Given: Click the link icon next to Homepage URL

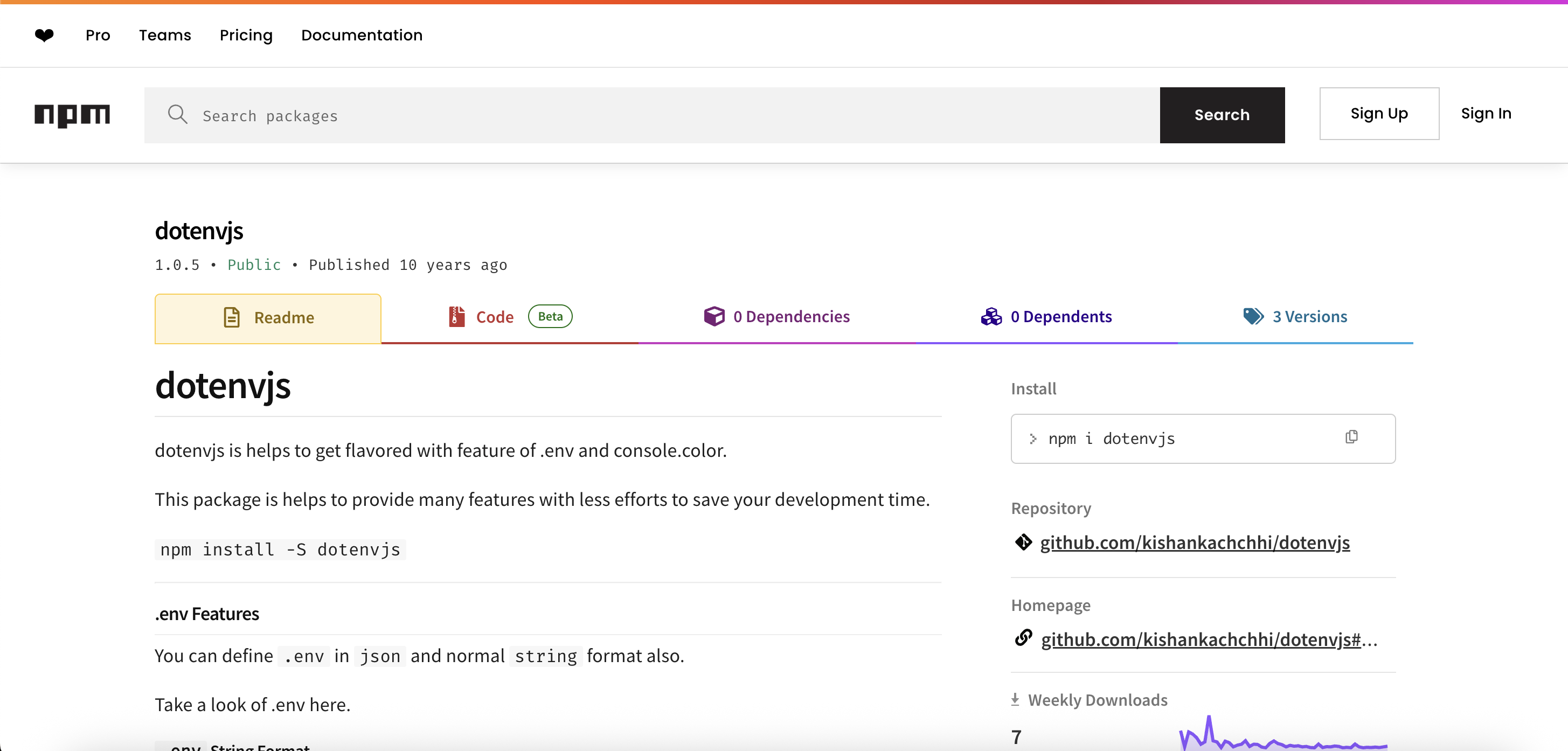Looking at the screenshot, I should (1023, 638).
